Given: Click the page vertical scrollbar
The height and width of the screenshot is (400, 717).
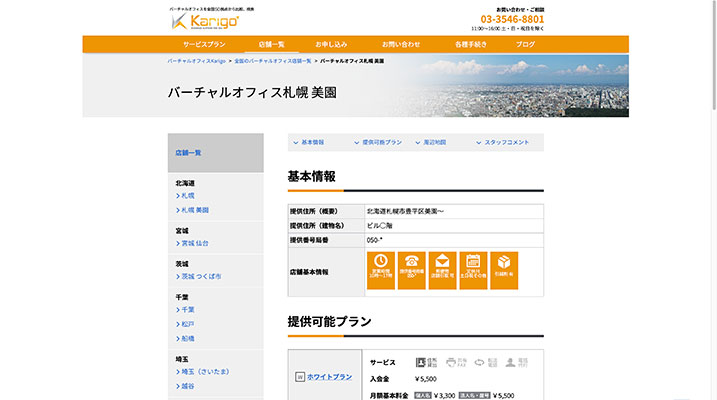Looking at the screenshot, I should point(714,55).
